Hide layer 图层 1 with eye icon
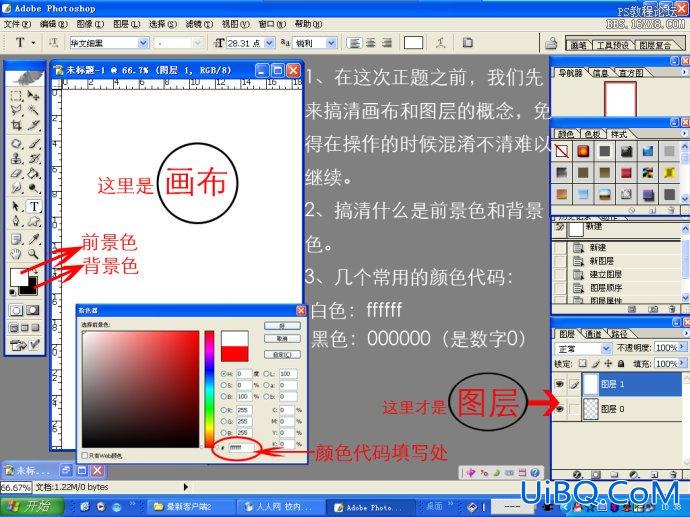 (559, 384)
